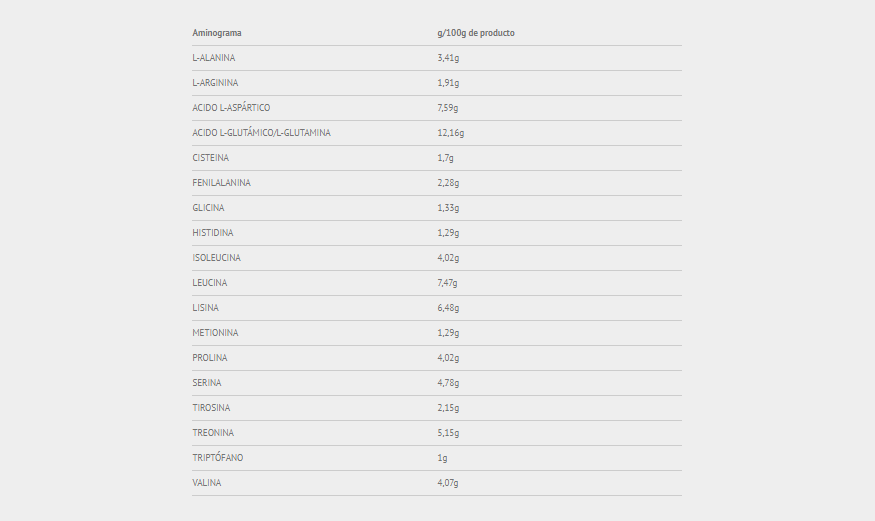Click the Aminograma column header
This screenshot has height=521, width=875.
pyautogui.click(x=217, y=33)
